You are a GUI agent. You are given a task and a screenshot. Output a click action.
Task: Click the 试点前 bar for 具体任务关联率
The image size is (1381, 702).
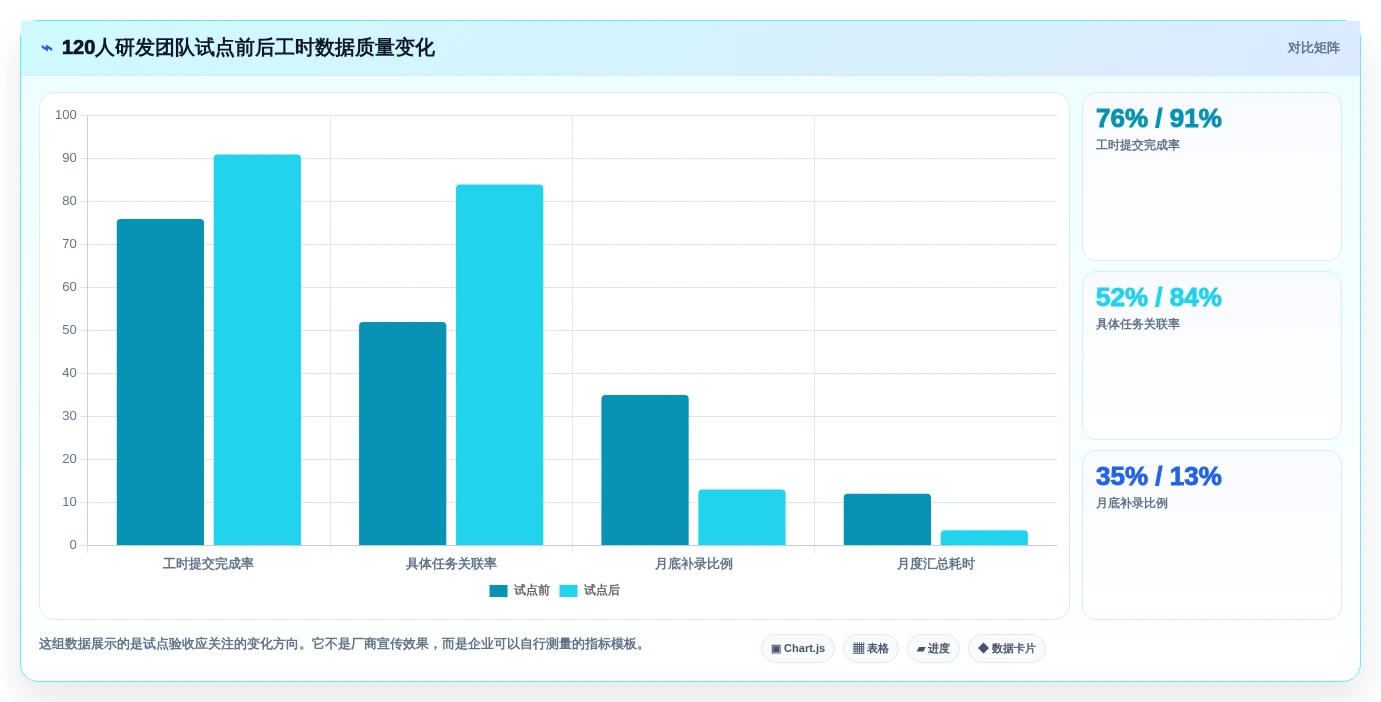click(402, 433)
